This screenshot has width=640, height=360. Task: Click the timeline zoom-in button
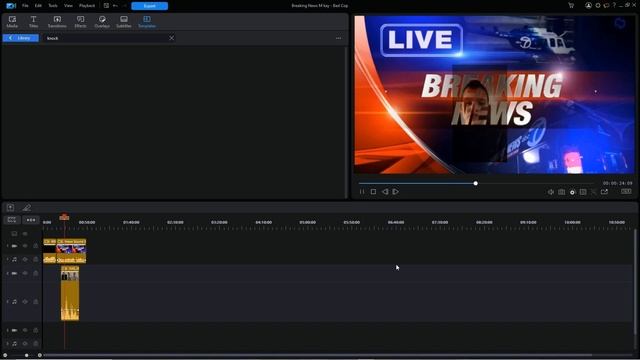click(x=40, y=355)
